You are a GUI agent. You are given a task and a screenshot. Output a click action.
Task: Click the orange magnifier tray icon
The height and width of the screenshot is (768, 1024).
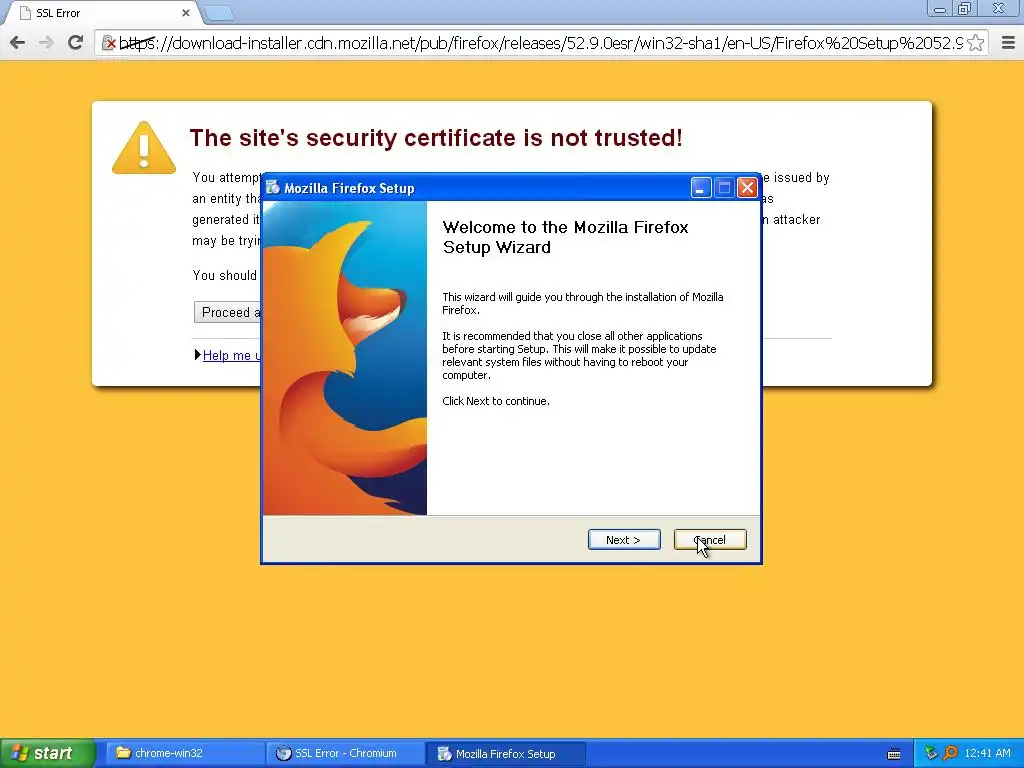(950, 753)
